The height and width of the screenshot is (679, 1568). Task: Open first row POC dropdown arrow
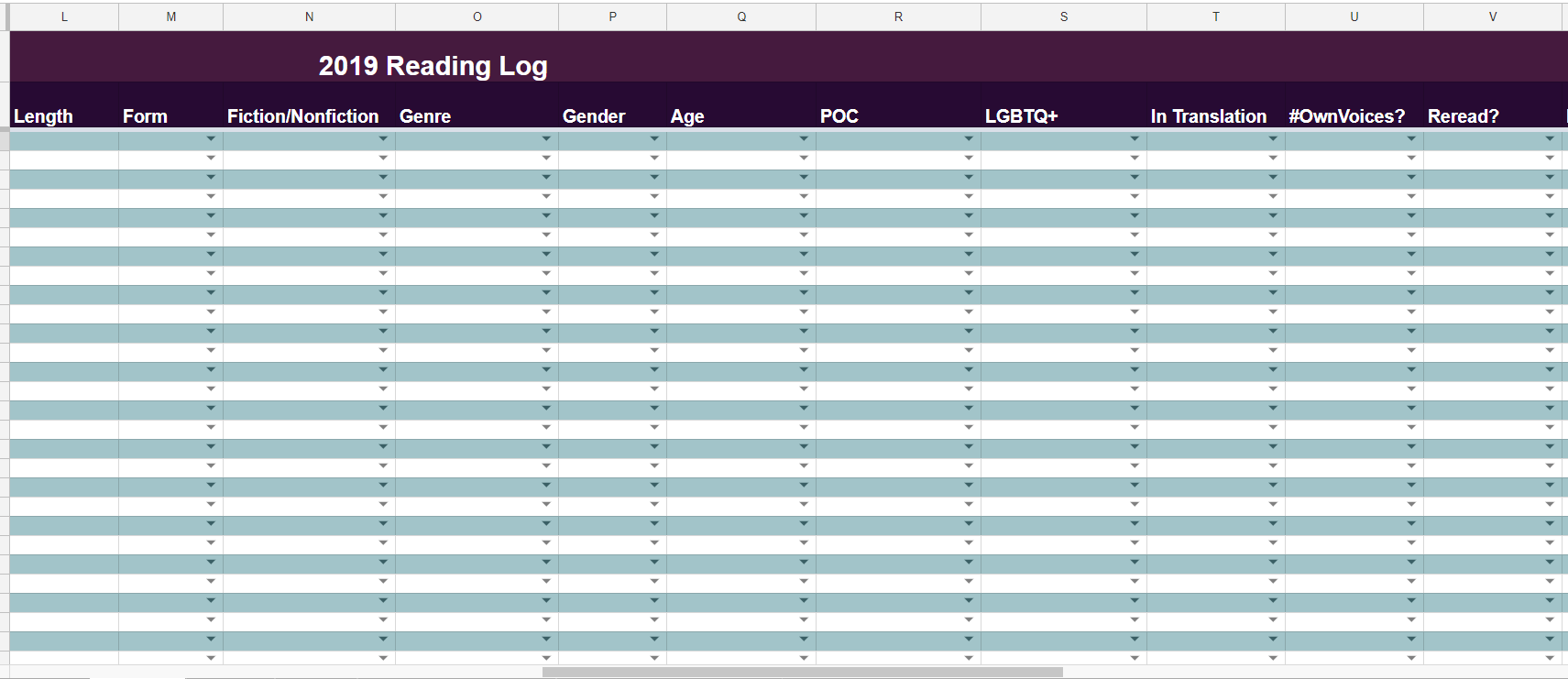(969, 139)
